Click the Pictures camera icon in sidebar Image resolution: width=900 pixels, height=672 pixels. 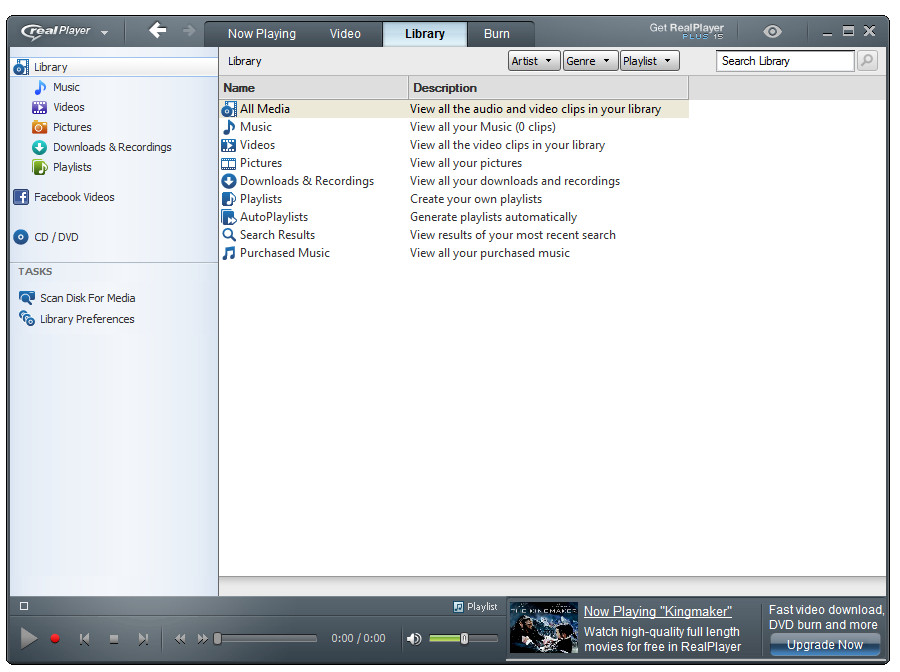coord(40,127)
